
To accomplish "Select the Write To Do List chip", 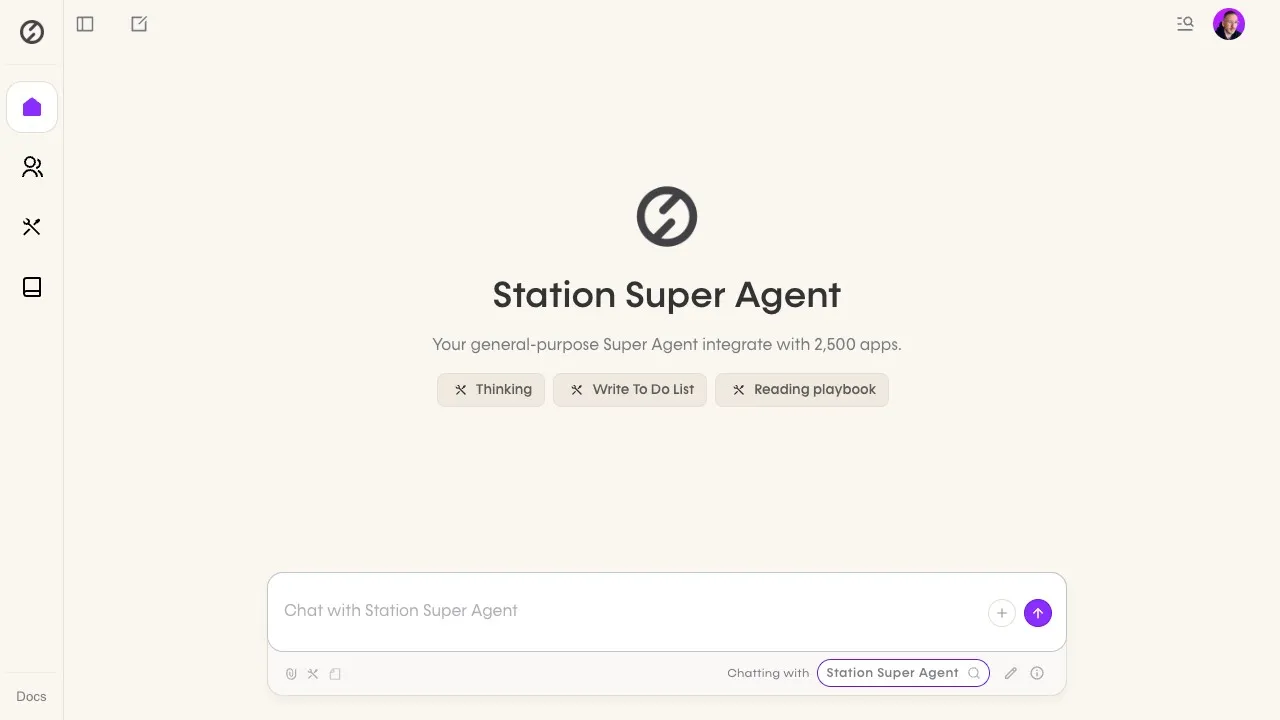I will [x=630, y=390].
